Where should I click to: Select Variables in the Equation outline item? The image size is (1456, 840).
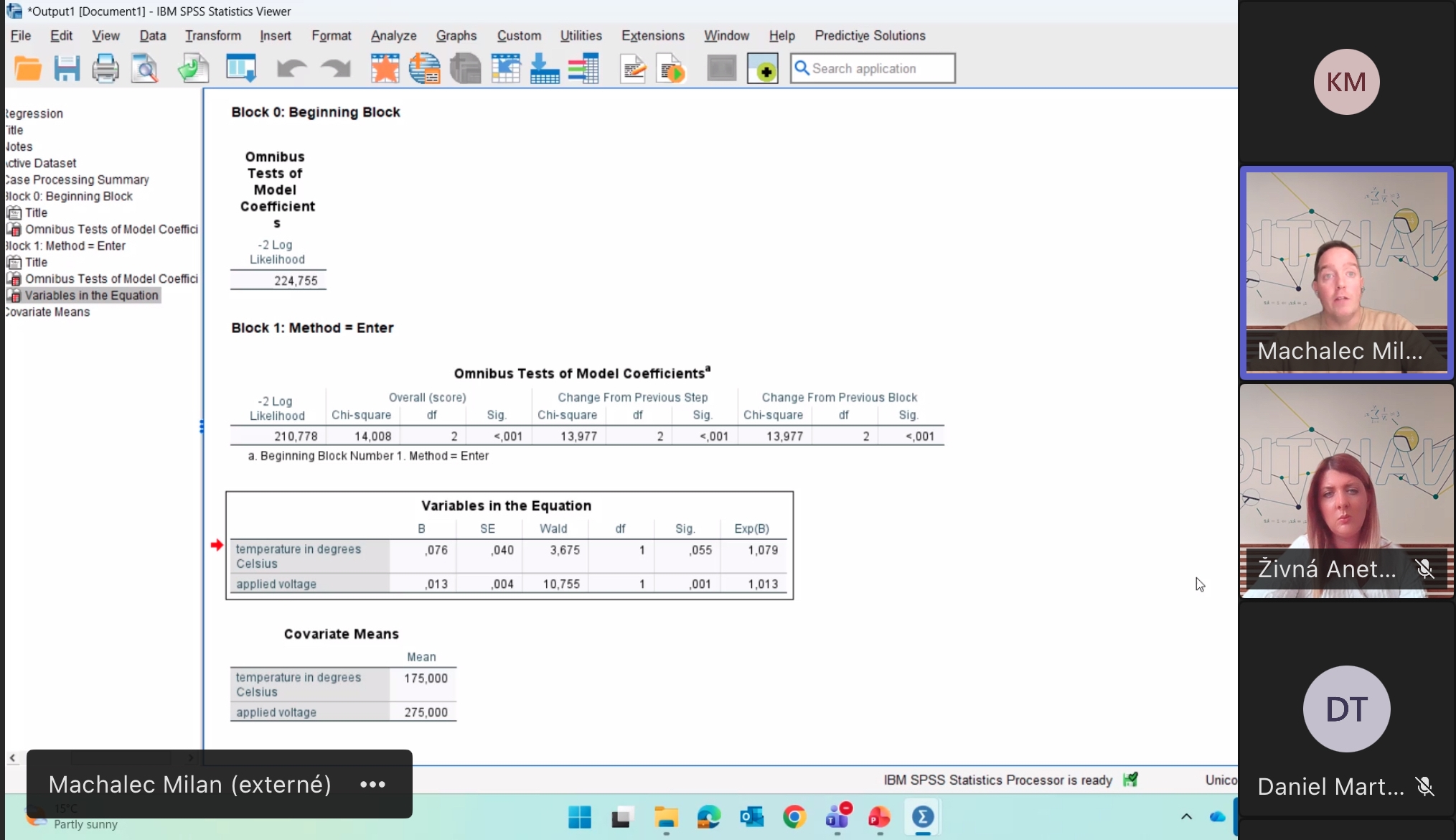pyautogui.click(x=91, y=295)
